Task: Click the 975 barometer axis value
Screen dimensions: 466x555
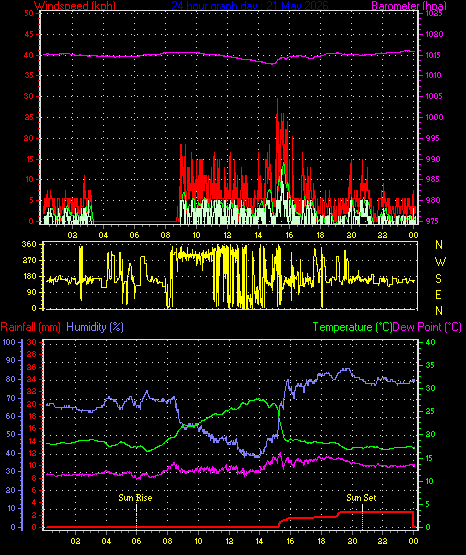Action: pyautogui.click(x=432, y=221)
